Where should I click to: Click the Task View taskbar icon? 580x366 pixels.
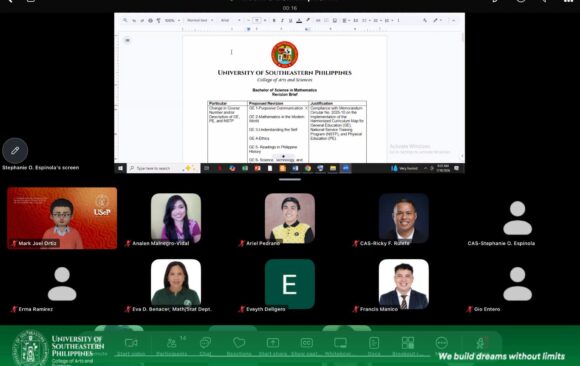coord(207,168)
